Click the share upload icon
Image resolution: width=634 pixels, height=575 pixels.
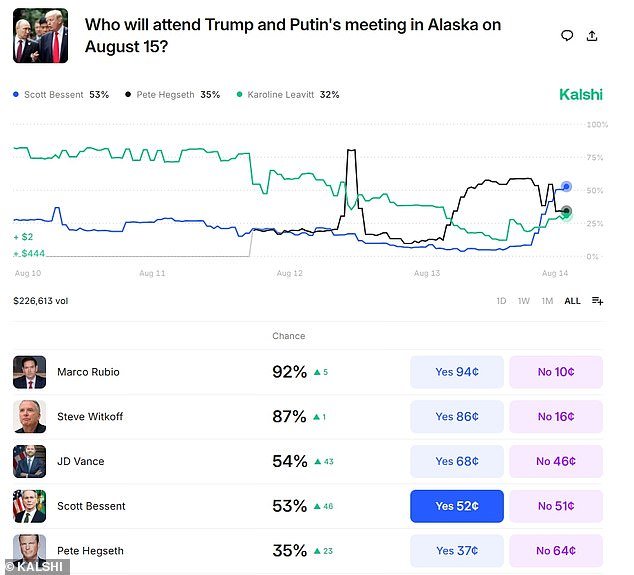[592, 36]
